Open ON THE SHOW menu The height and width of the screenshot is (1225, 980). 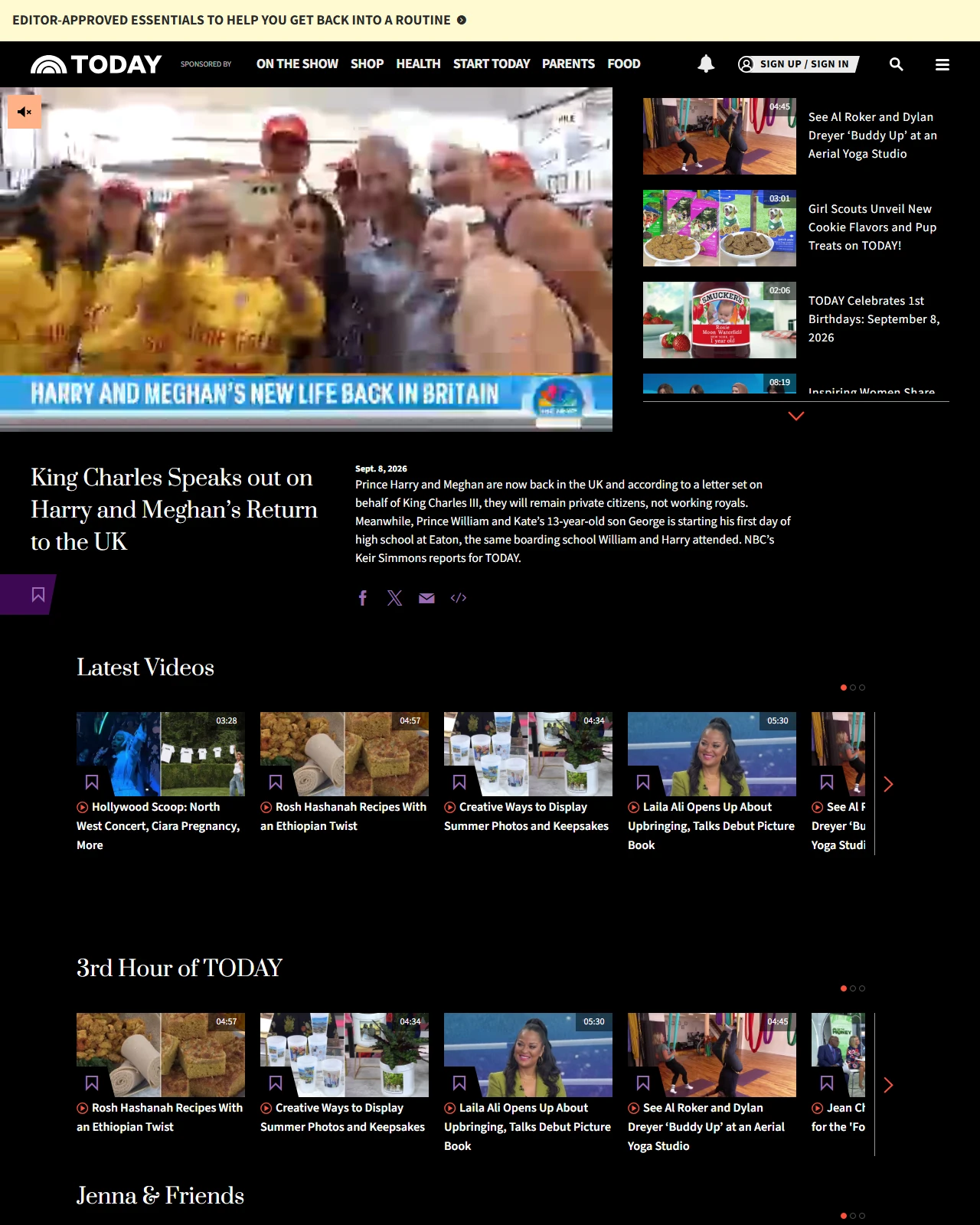tap(297, 64)
